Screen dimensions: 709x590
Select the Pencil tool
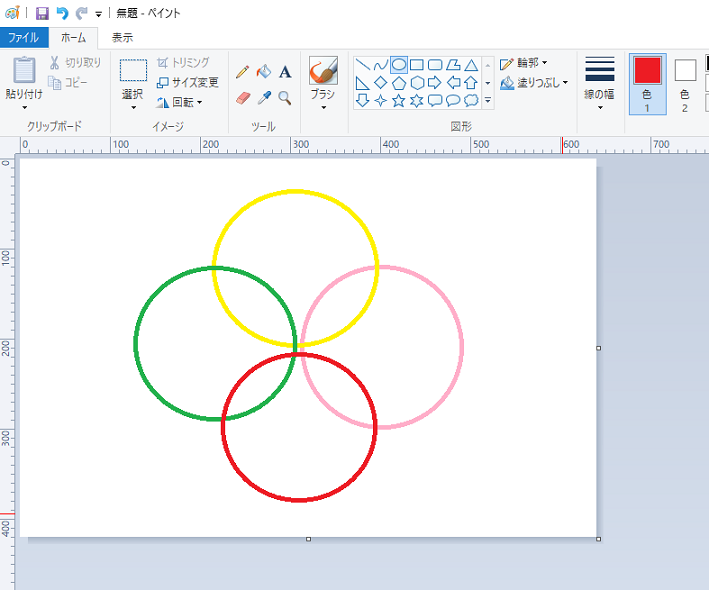(242, 72)
